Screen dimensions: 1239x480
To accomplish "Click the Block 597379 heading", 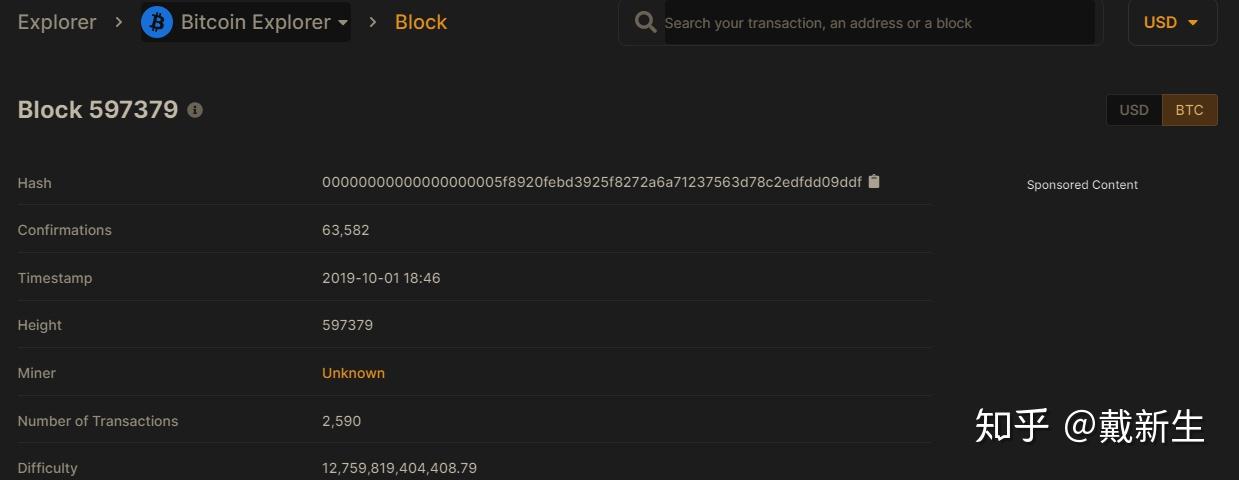I will pyautogui.click(x=98, y=110).
